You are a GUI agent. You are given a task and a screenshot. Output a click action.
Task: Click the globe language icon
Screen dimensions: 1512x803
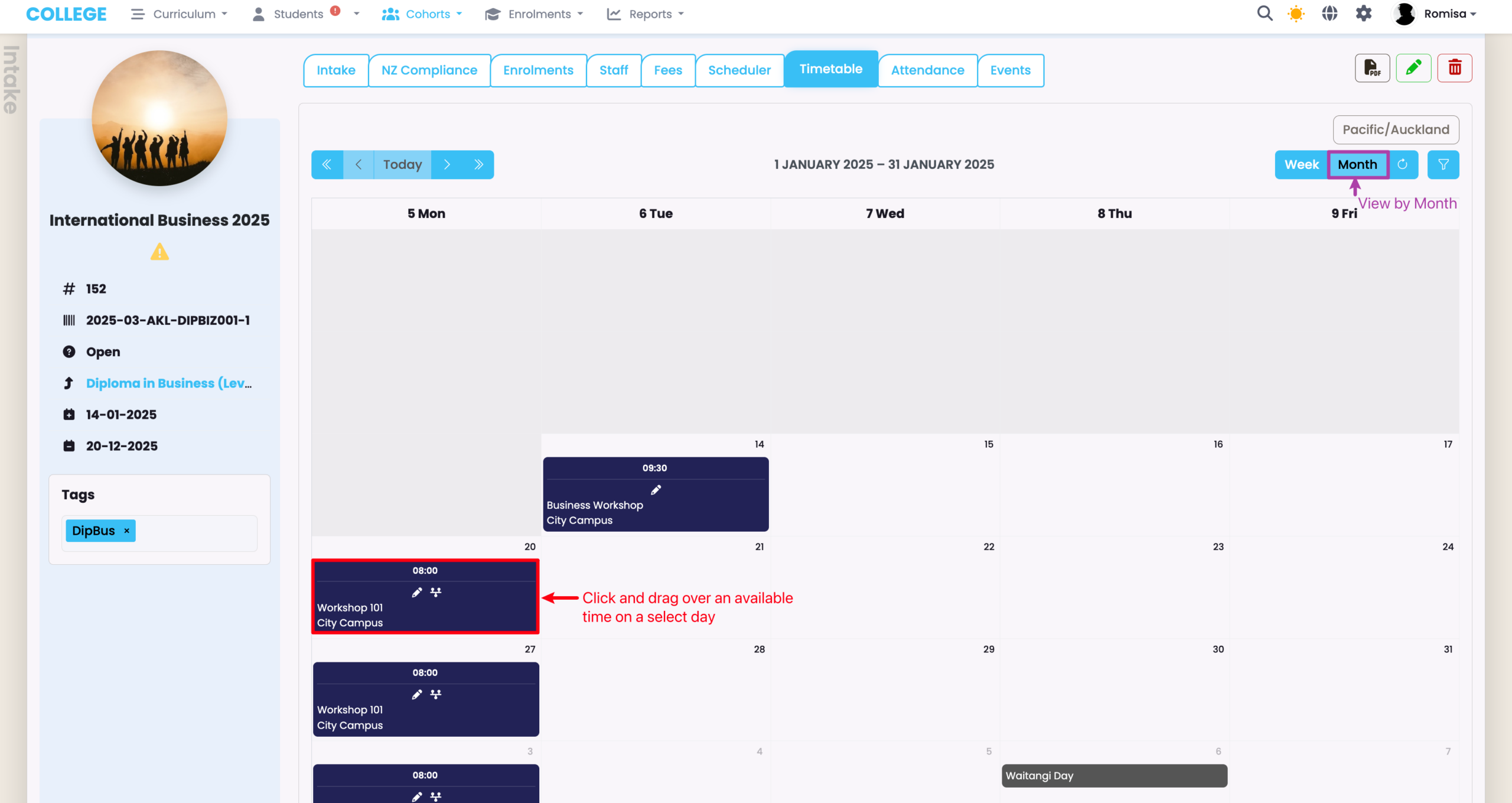click(x=1329, y=14)
